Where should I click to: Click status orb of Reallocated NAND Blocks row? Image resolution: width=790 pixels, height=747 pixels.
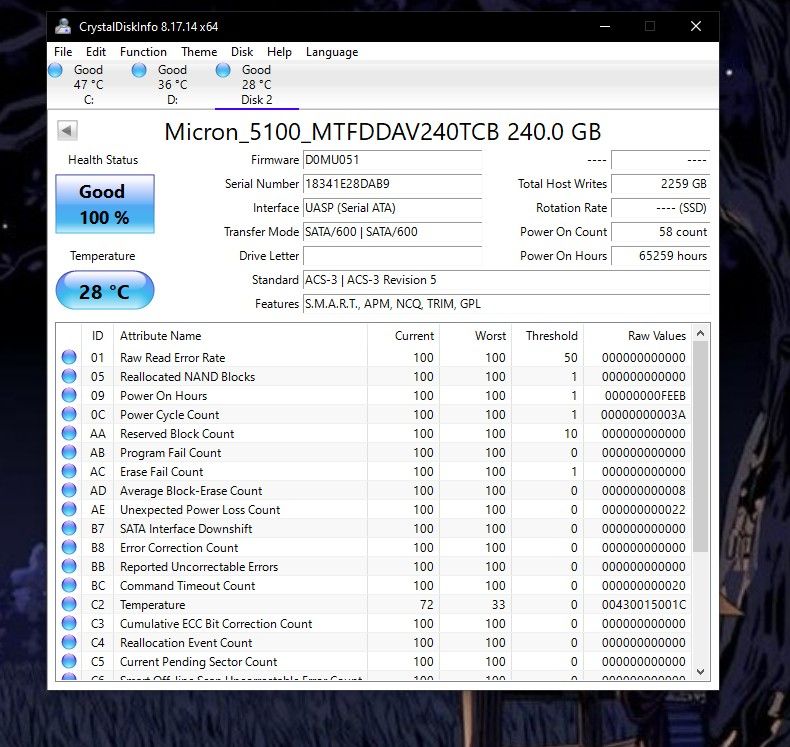pos(69,376)
